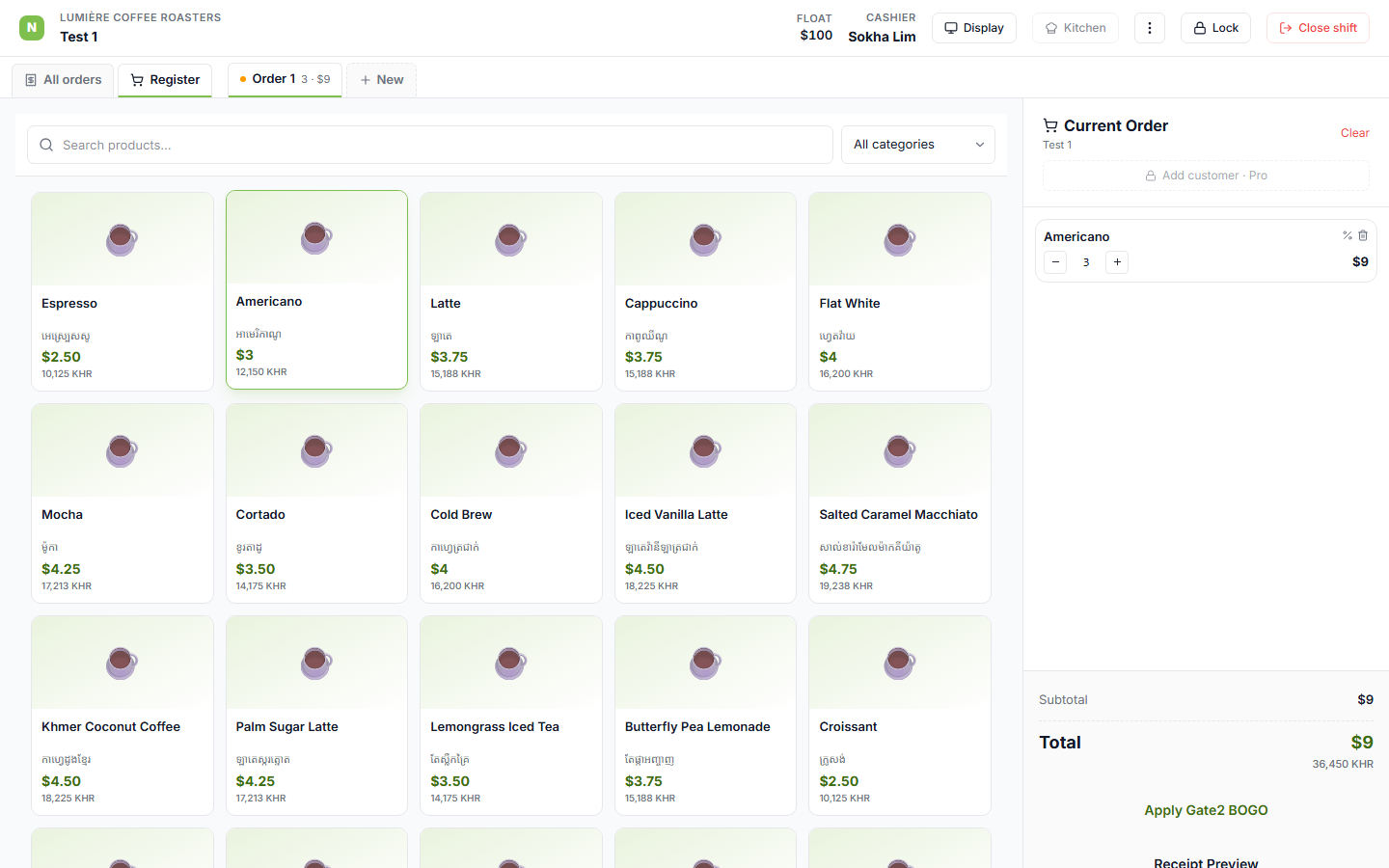Add Butterfly Pea Lemonade product
The width and height of the screenshot is (1389, 868).
click(x=705, y=716)
